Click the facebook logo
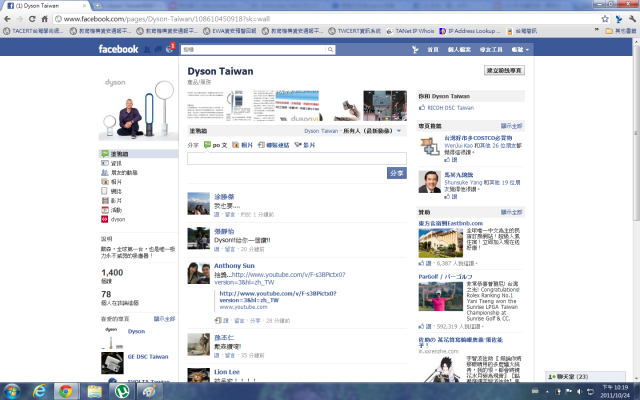 click(x=118, y=49)
